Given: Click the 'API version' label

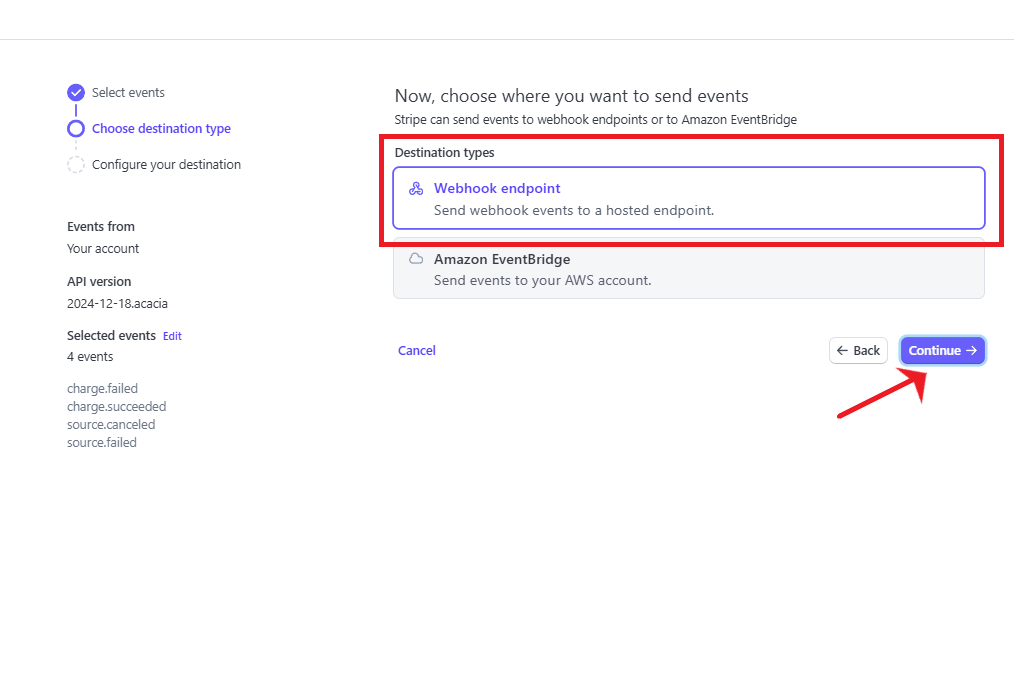Looking at the screenshot, I should click(x=99, y=281).
